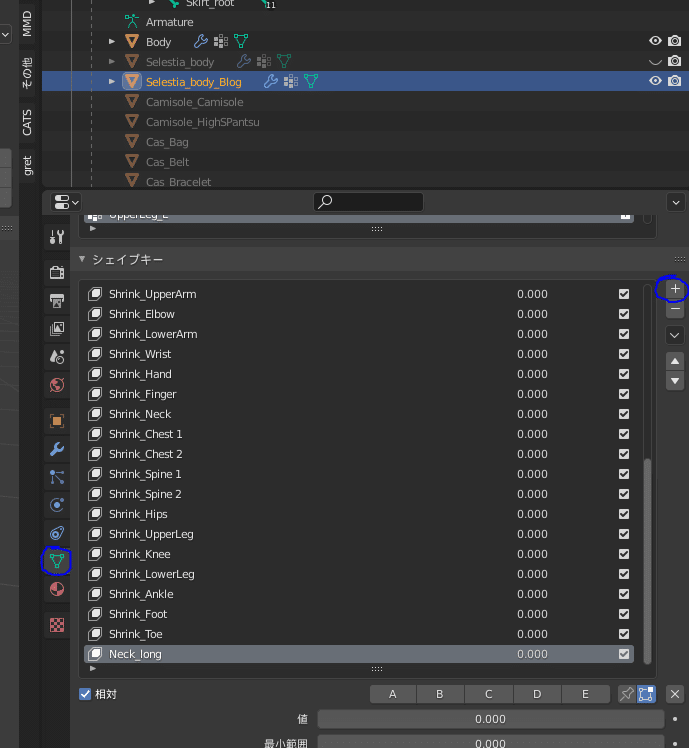Hide Selestia_body_Blog eye icon

(x=655, y=81)
